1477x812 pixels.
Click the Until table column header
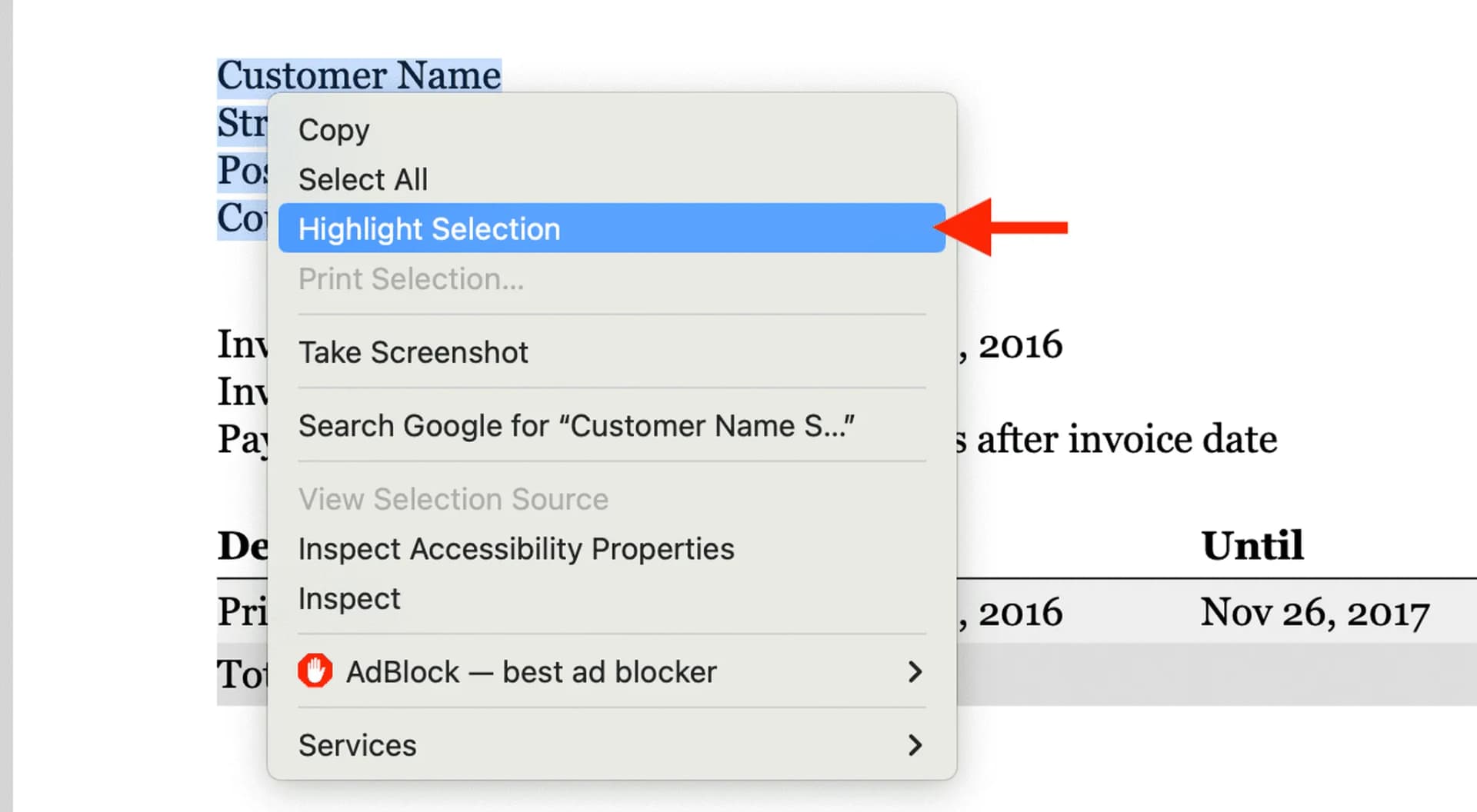coord(1252,545)
